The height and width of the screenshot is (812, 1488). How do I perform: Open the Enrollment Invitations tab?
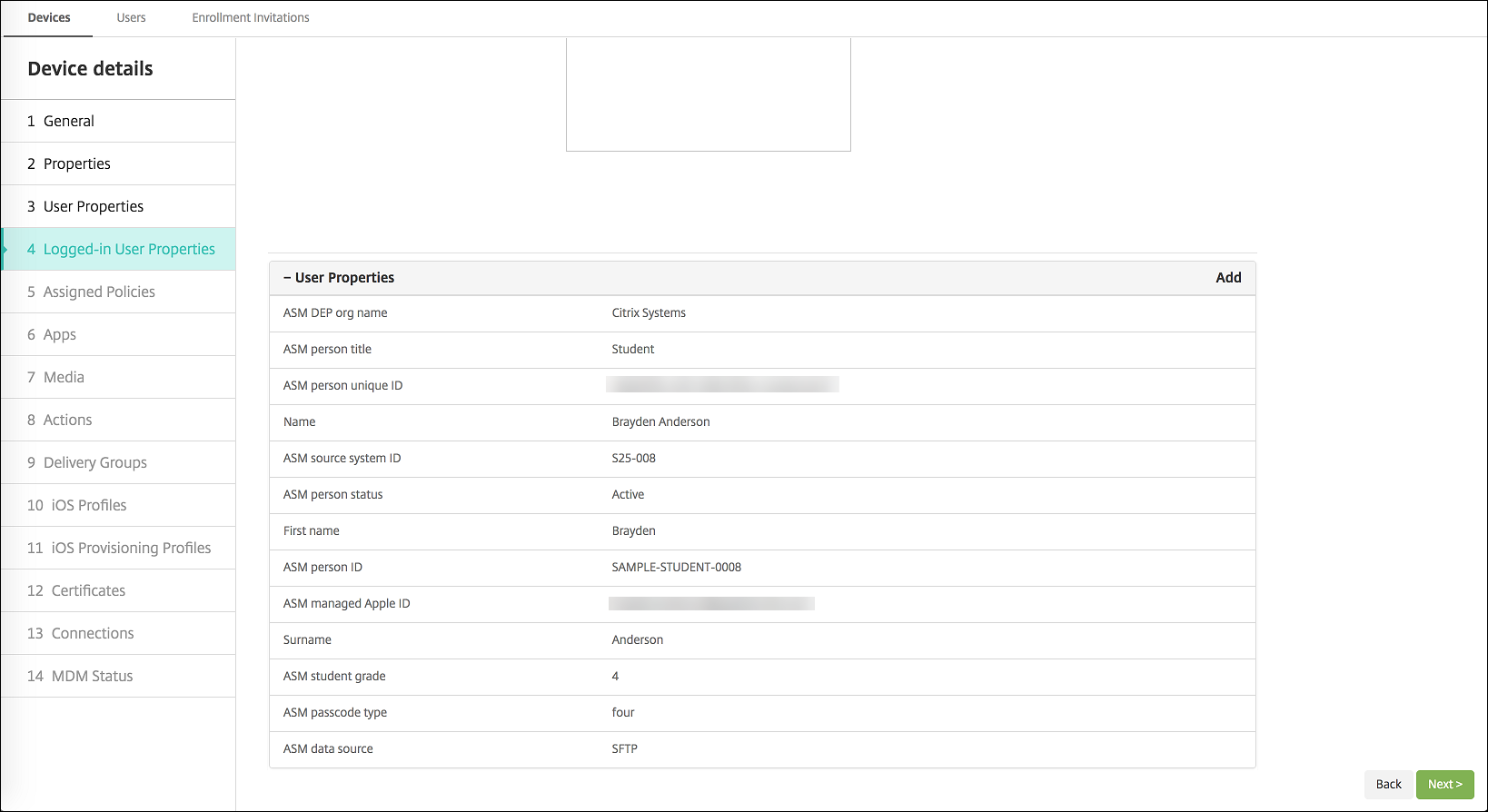tap(251, 18)
